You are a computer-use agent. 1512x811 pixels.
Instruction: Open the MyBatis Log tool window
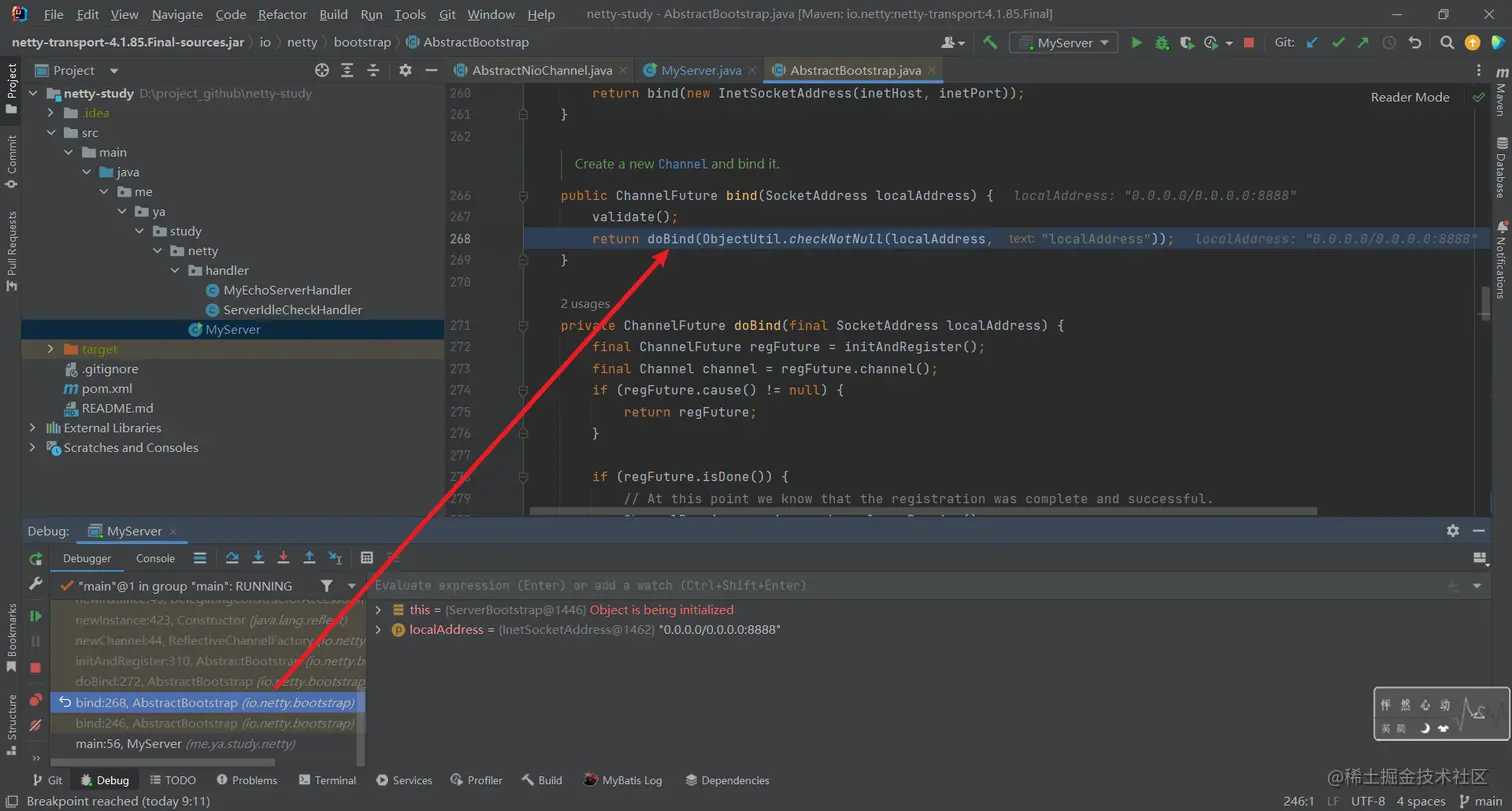[x=625, y=780]
